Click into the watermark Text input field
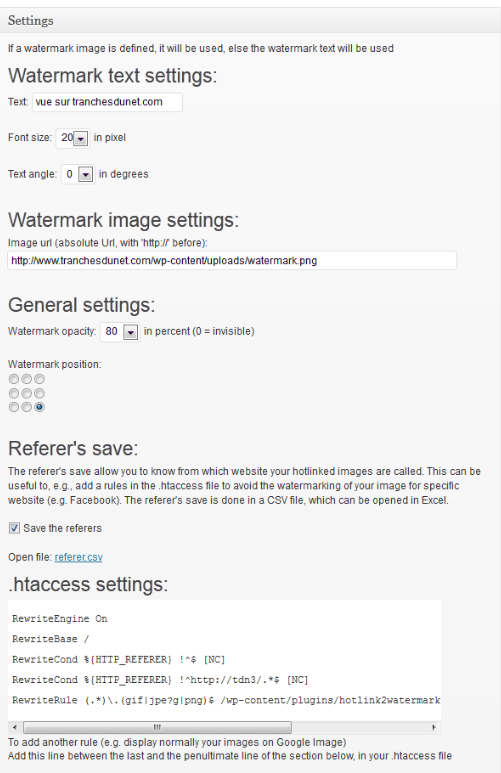 tap(107, 102)
